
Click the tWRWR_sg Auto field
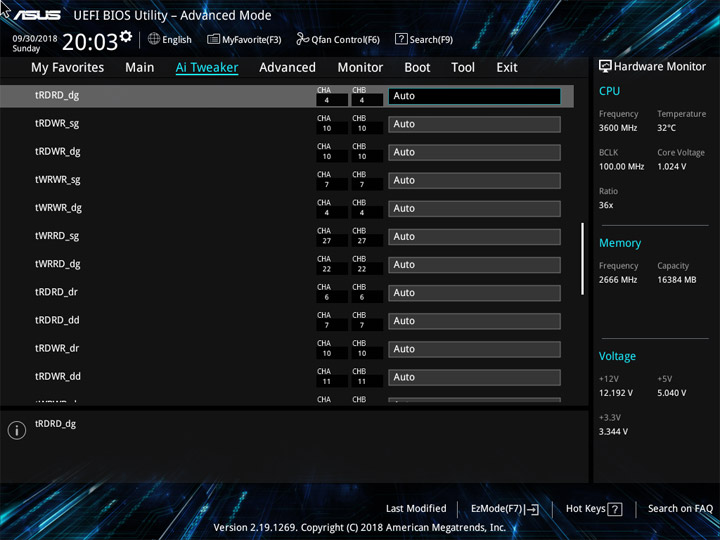[474, 180]
